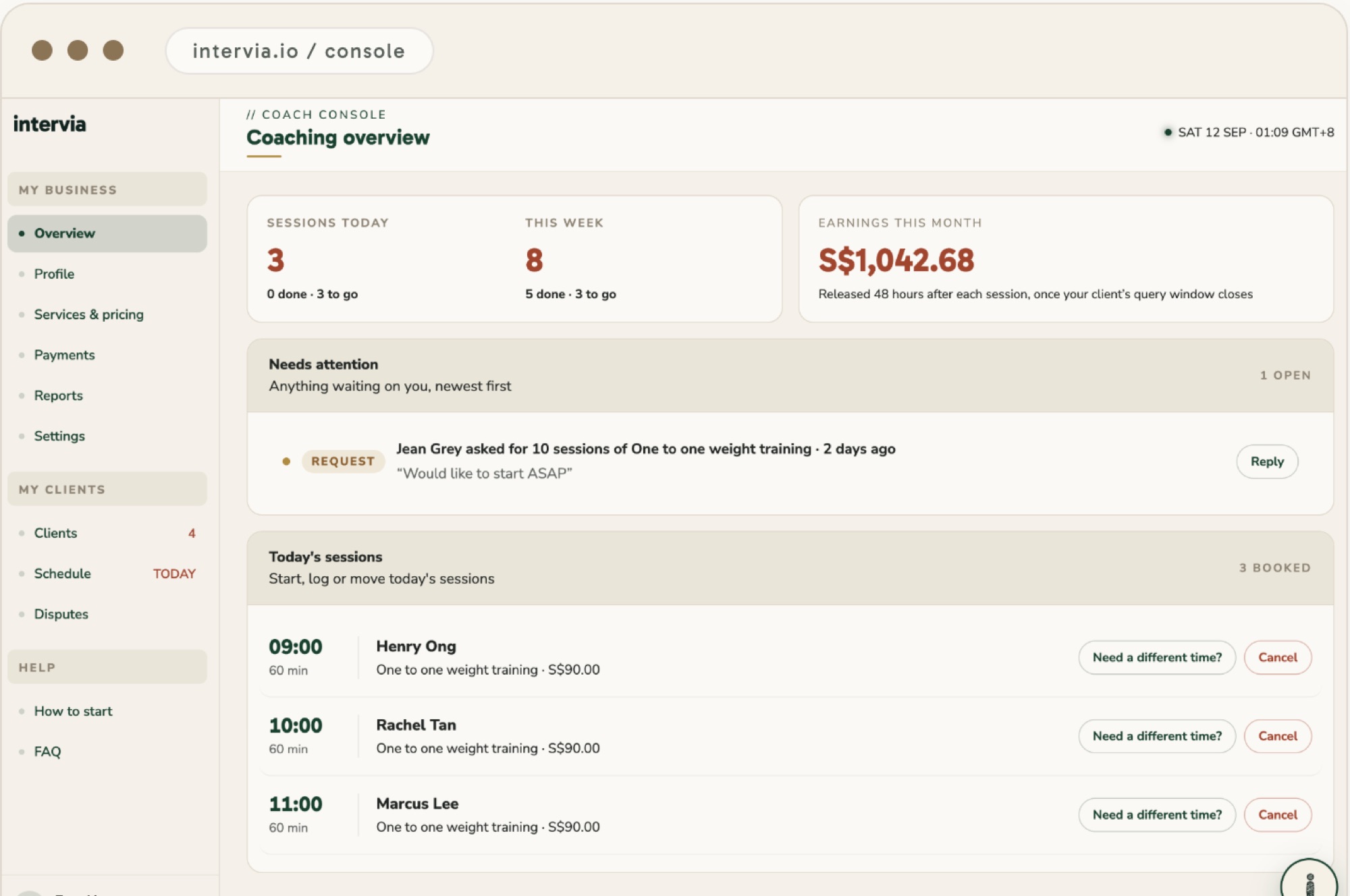Click the intervia.io / console address bar

coord(299,51)
